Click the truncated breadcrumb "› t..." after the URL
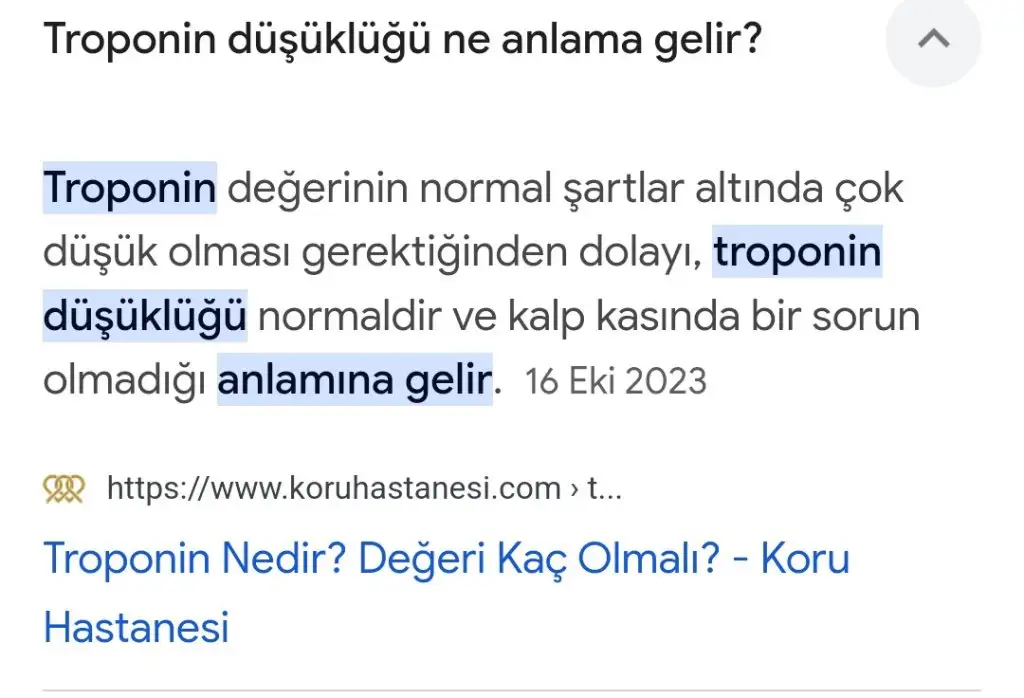Screen dimensions: 1024x698 click(595, 488)
